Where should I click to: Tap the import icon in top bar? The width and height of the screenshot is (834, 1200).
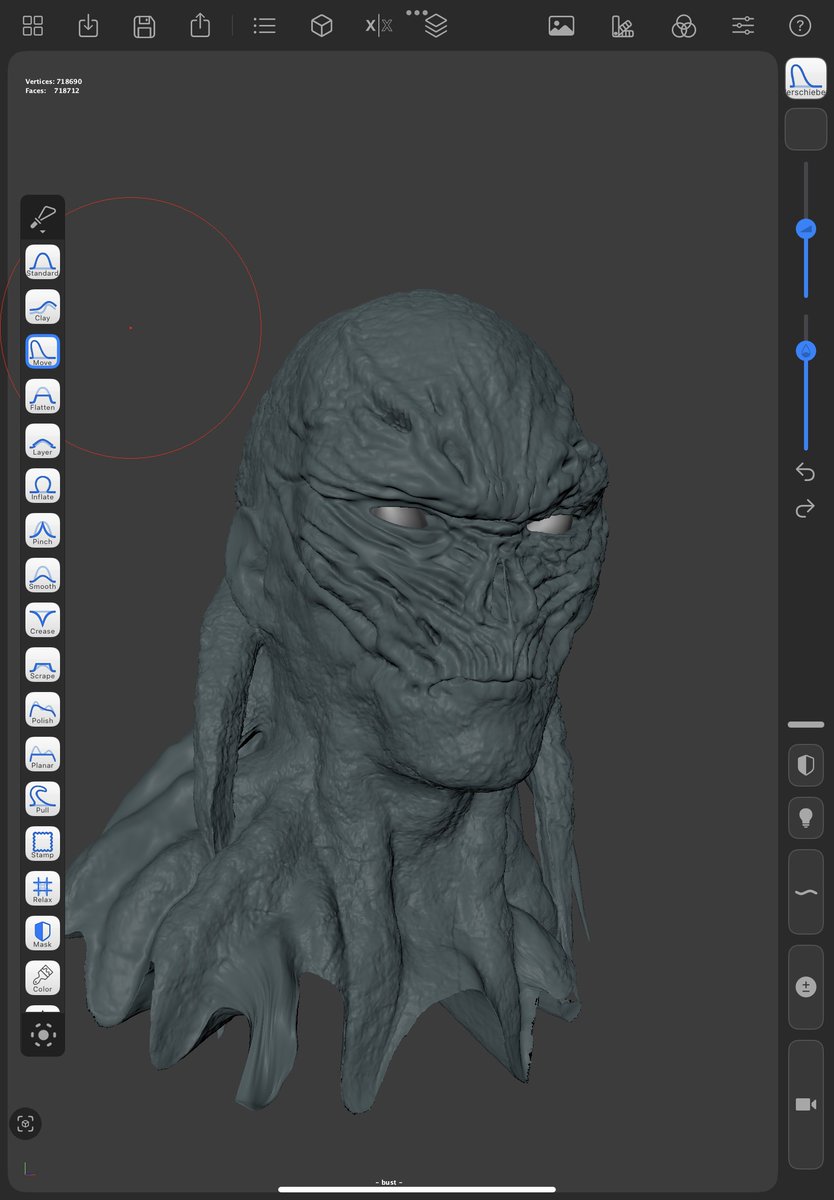point(88,26)
